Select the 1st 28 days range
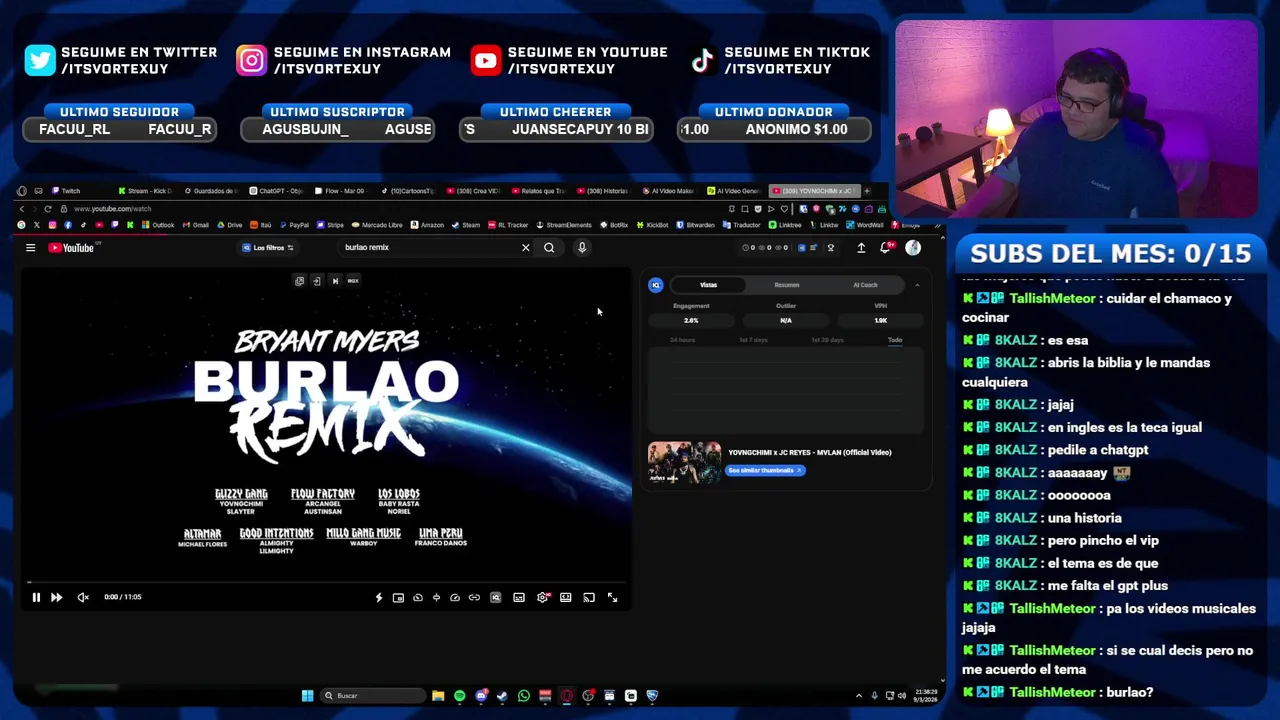1280x720 pixels. click(x=827, y=340)
